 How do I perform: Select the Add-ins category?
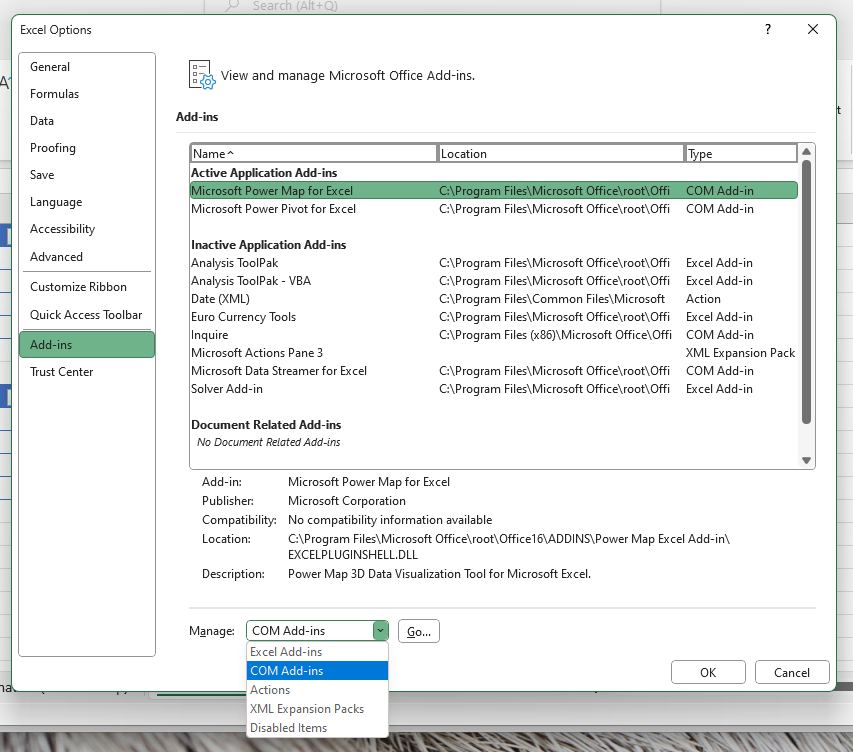(86, 344)
